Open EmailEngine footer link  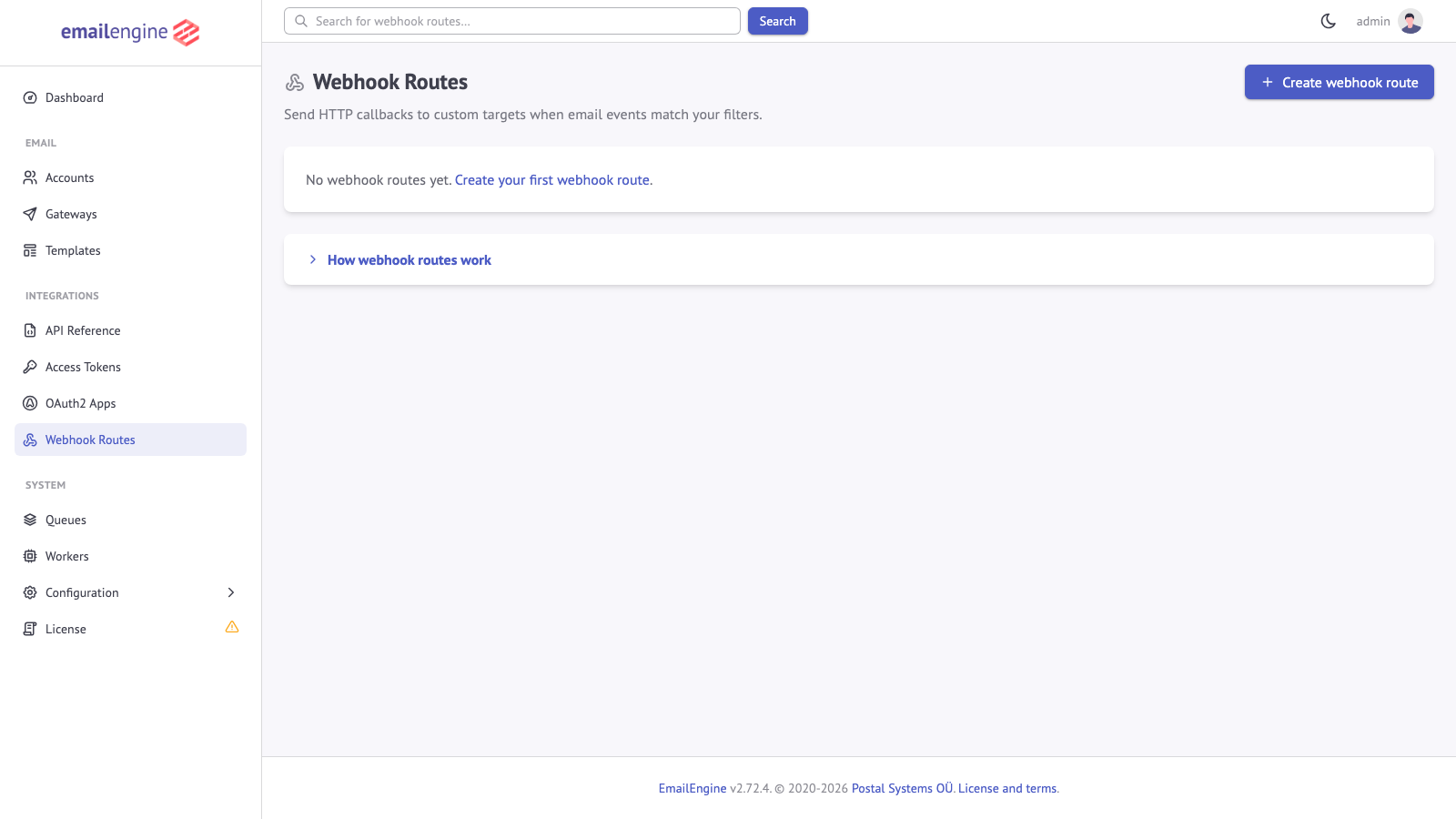point(693,788)
